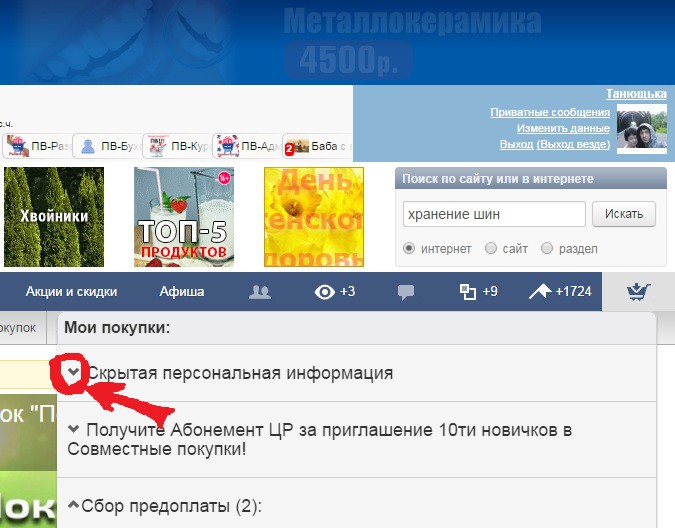Open the Баба tab with red badge

click(x=315, y=146)
